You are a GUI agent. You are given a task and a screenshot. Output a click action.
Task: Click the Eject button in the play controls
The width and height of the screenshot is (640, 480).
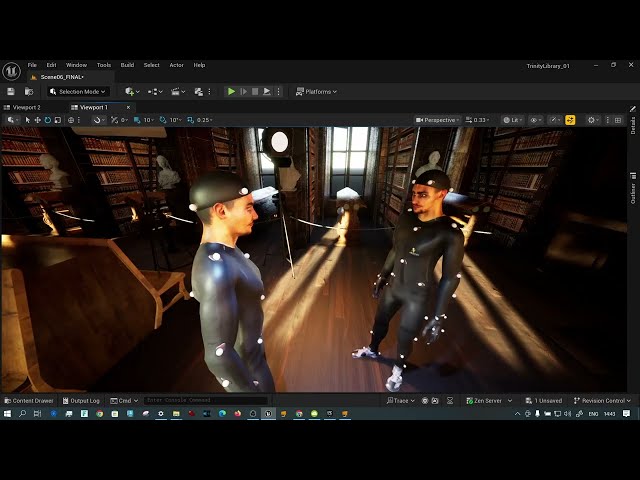pyautogui.click(x=267, y=91)
